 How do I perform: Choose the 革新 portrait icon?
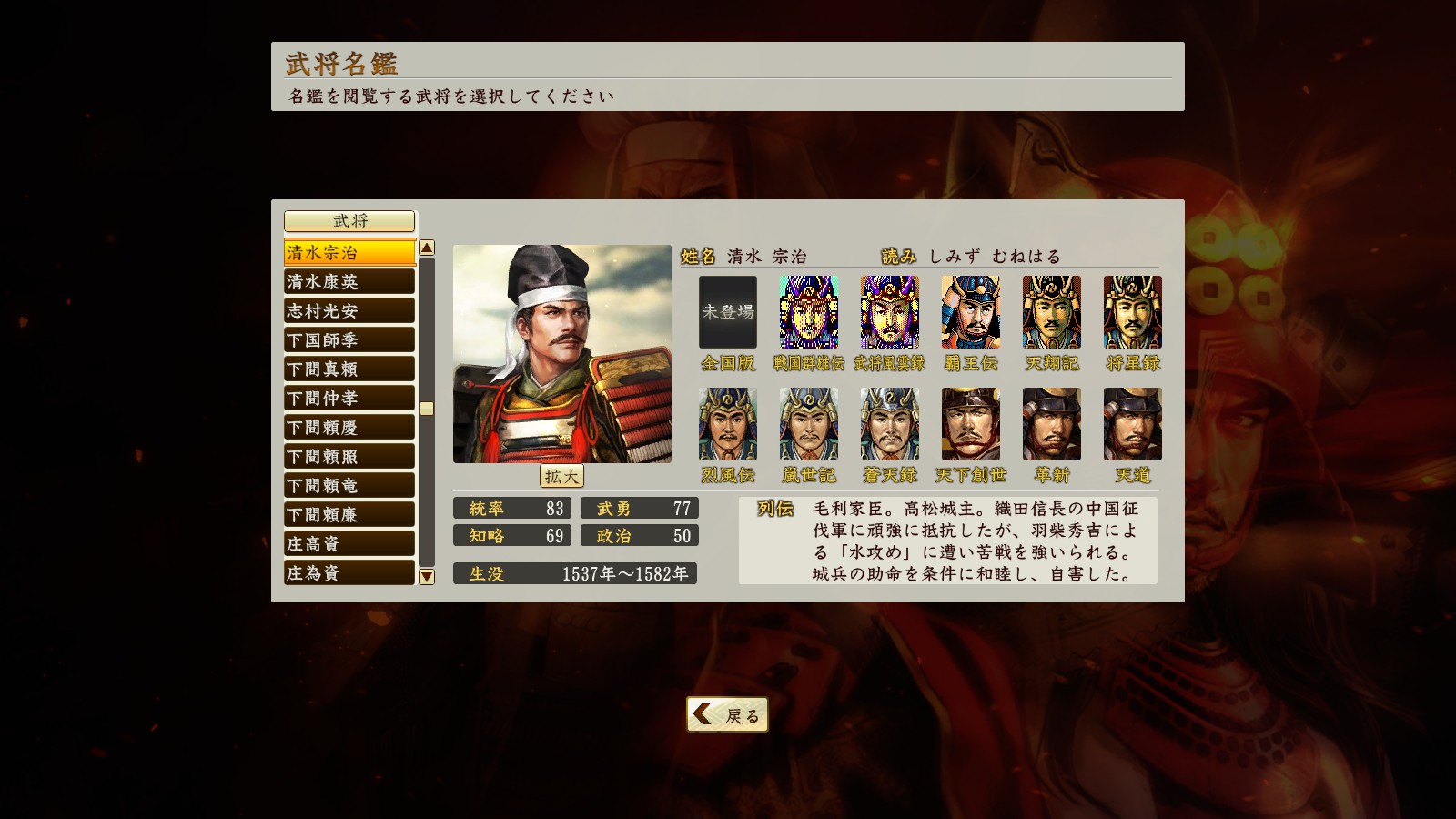coord(1052,424)
